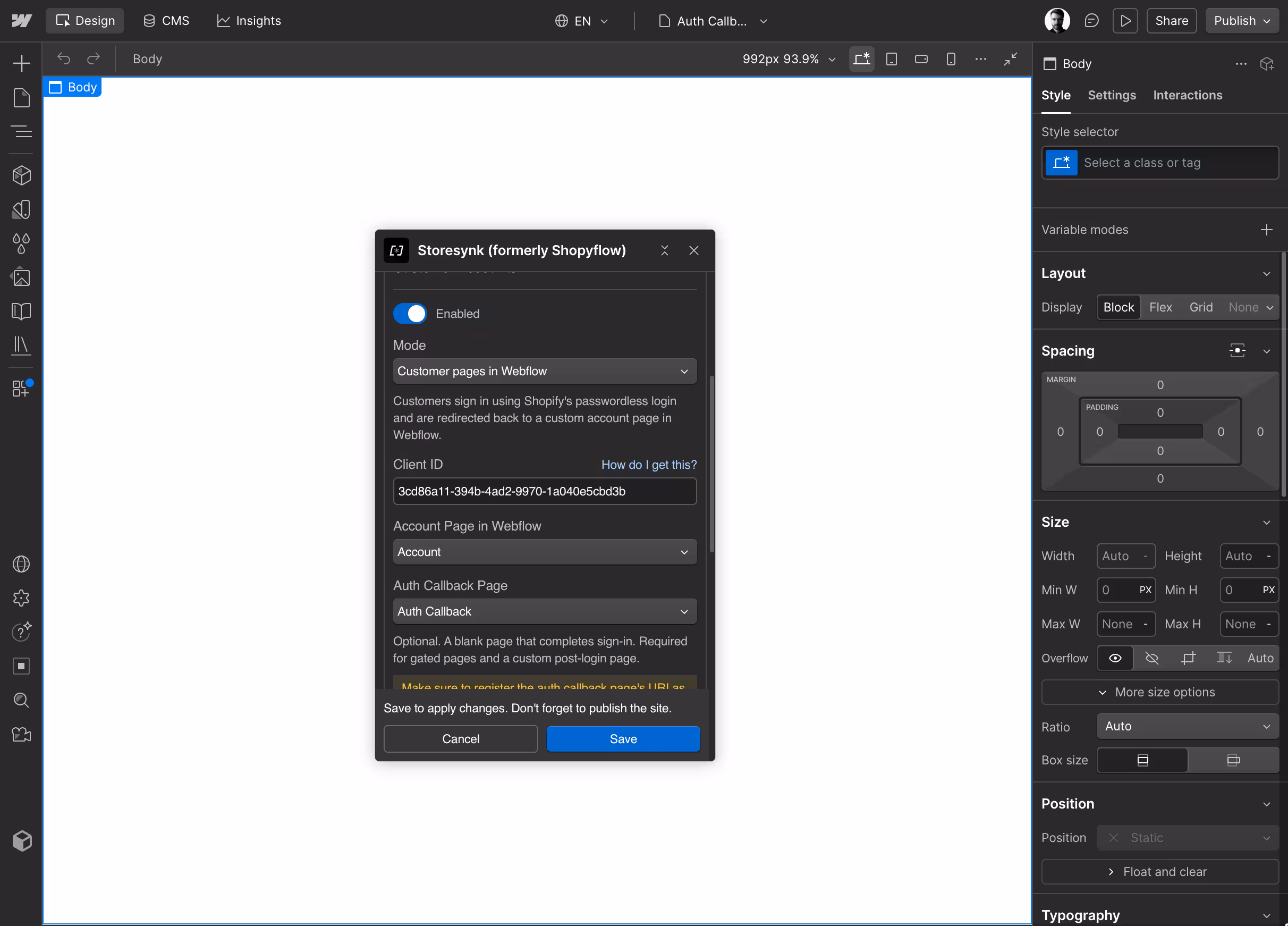Open the Variables droplets icon
Screen dimensions: 1288x926
[x=22, y=243]
